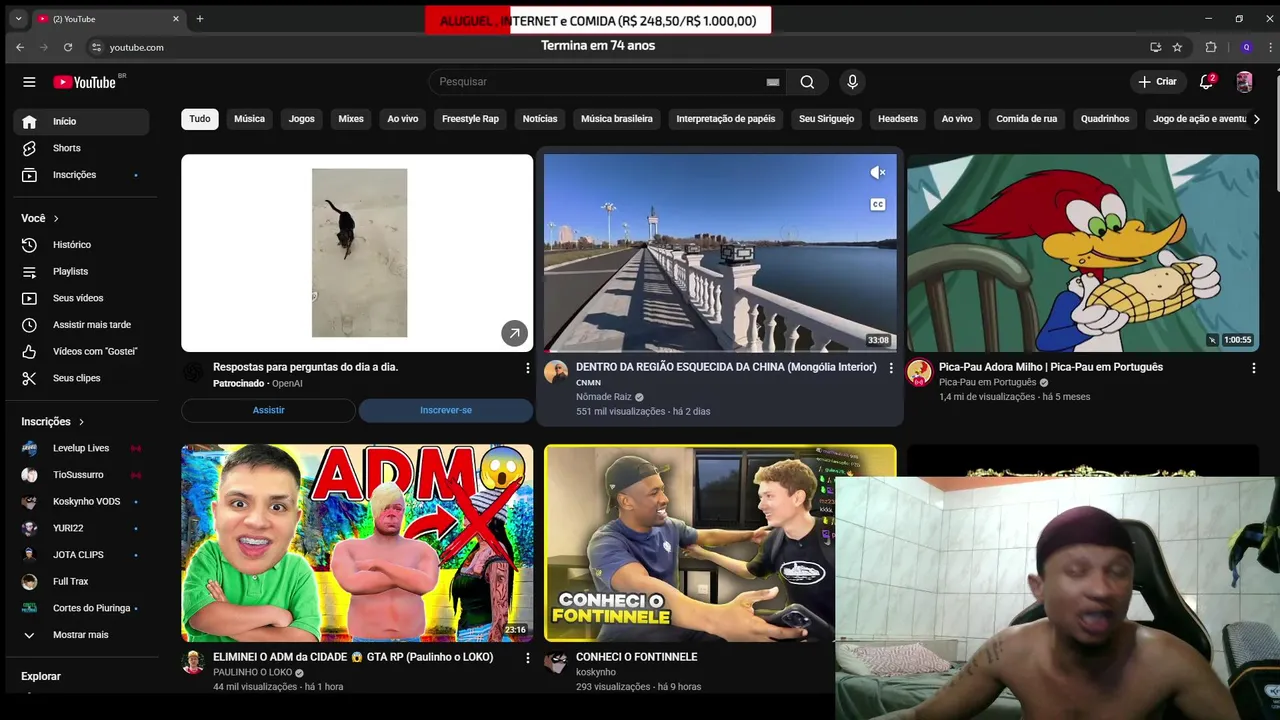Open JOTA CLIPS channel
The width and height of the screenshot is (1280, 720).
tap(81, 555)
